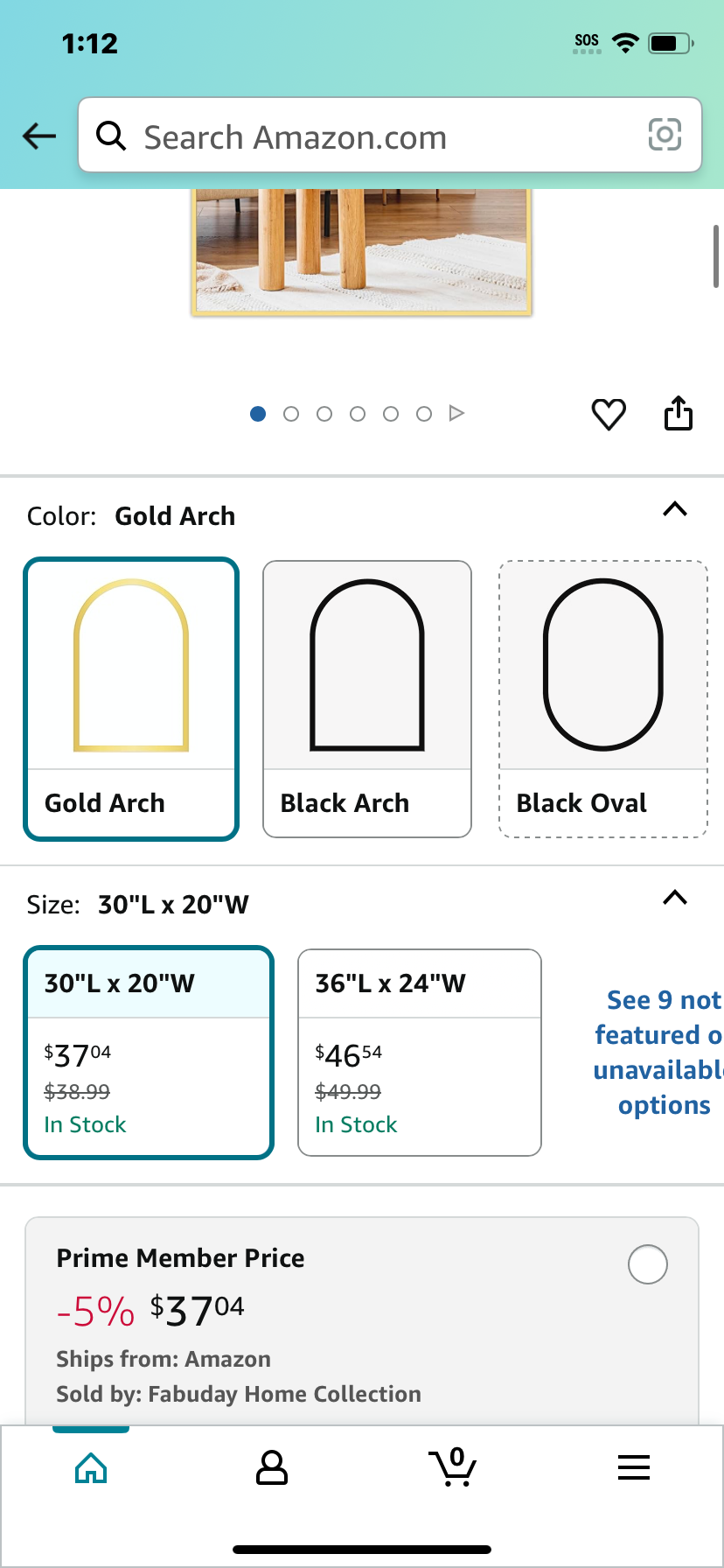Open the account profile icon
The width and height of the screenshot is (724, 1568).
click(272, 1467)
